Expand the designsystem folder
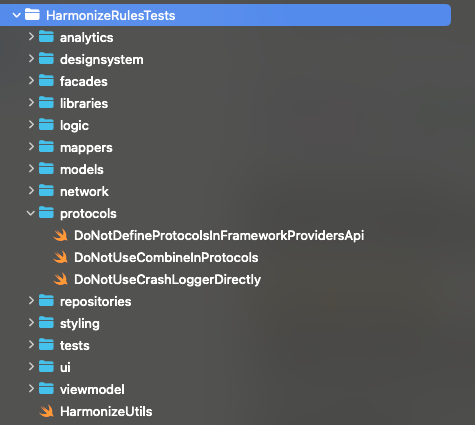475x425 pixels. [x=31, y=59]
